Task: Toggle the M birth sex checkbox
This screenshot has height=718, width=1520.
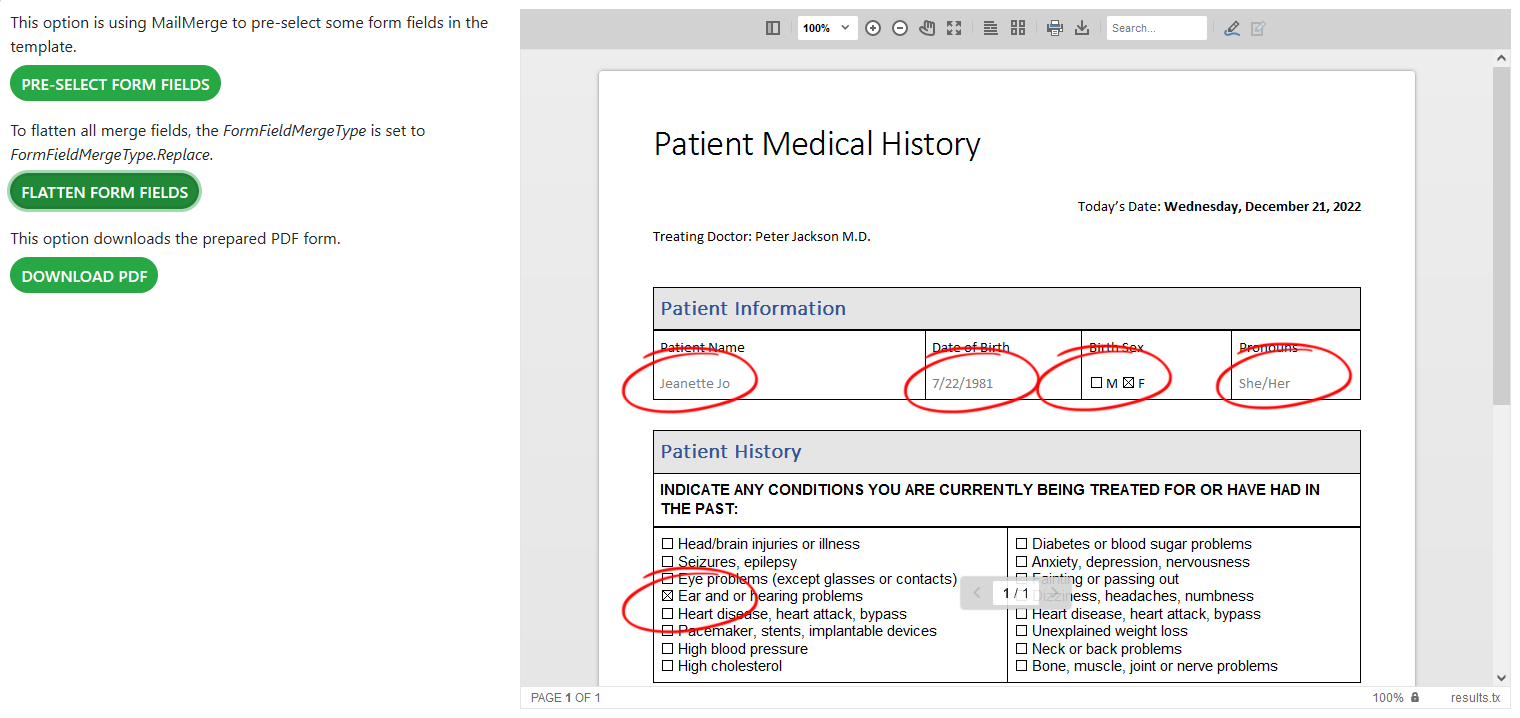Action: point(1096,383)
